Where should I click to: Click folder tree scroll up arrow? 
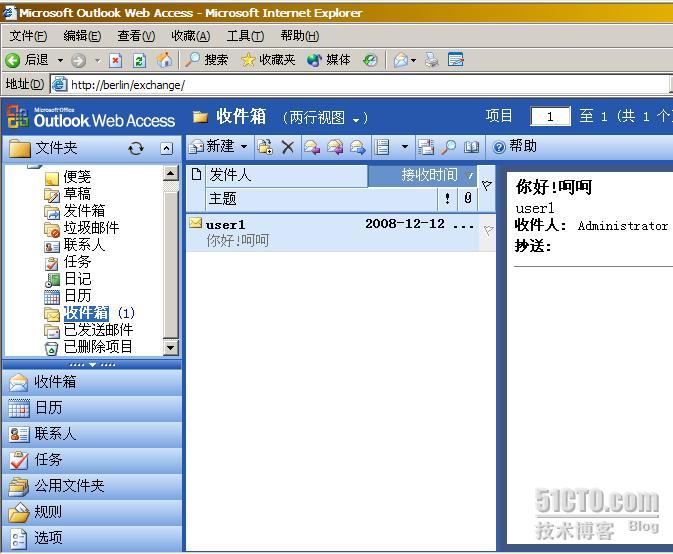coord(170,173)
